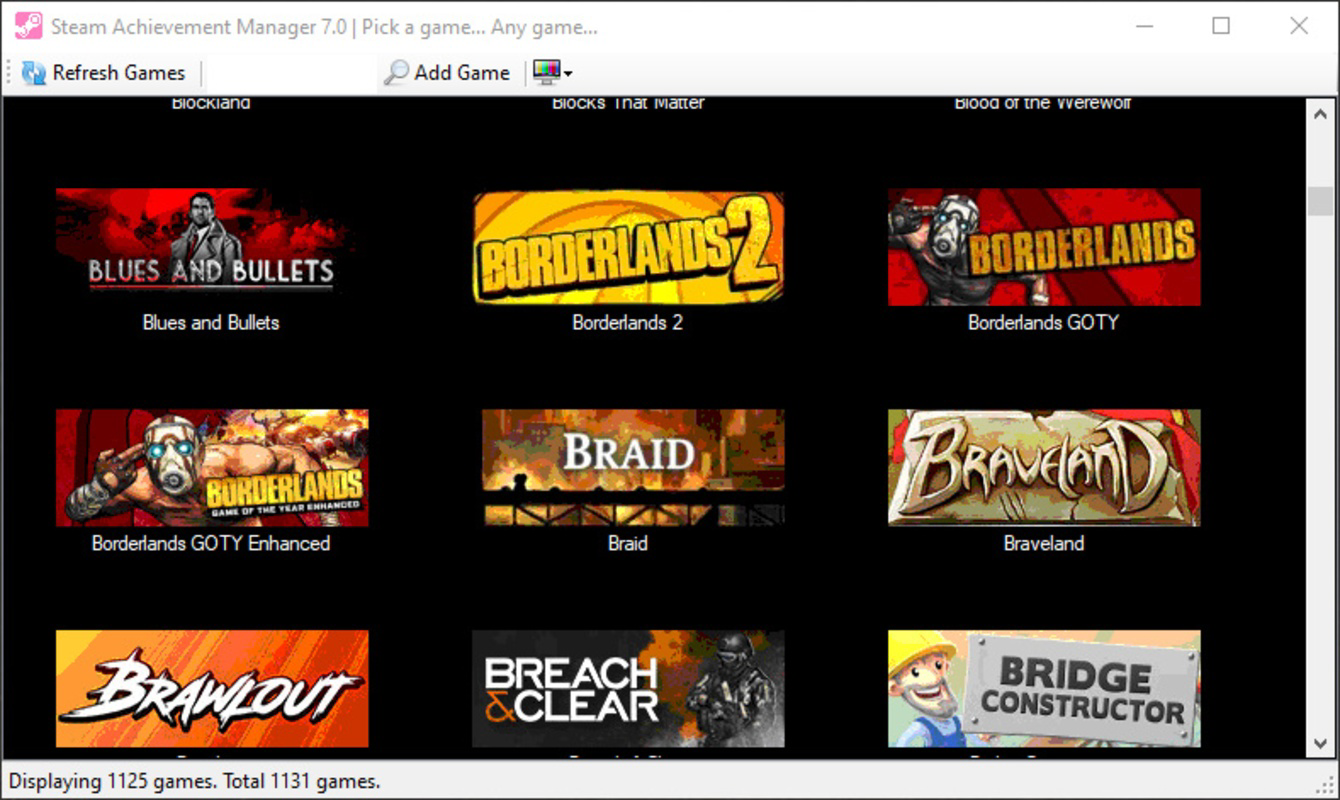Click the 'Borderlands GOTY Enhanced' caption text

click(x=211, y=544)
